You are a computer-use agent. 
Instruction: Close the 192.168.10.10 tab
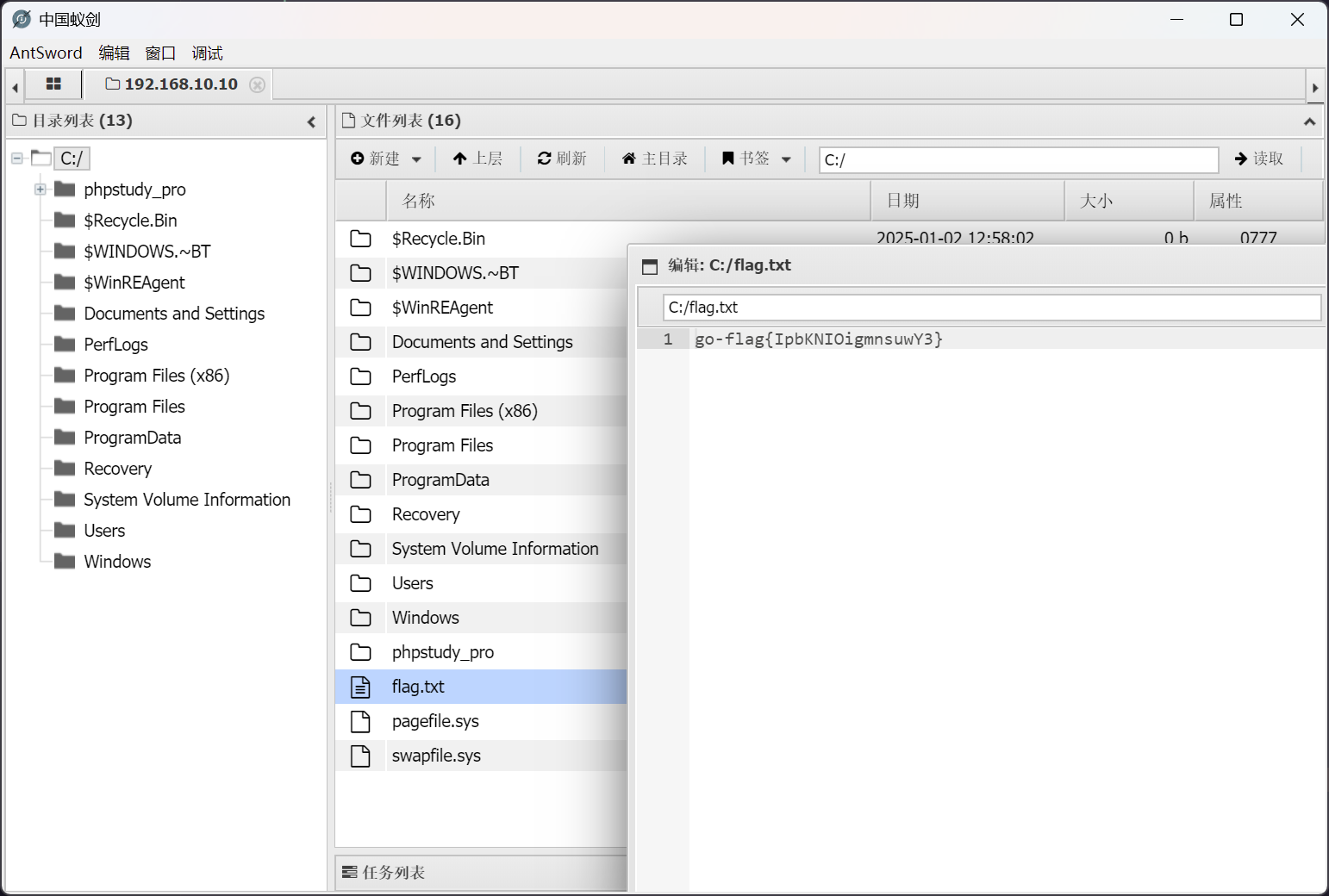pyautogui.click(x=257, y=84)
